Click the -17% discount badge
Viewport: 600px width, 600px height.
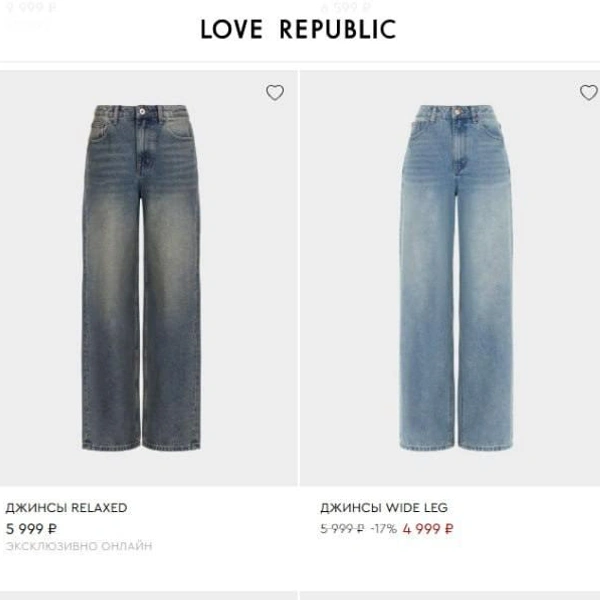tap(383, 529)
